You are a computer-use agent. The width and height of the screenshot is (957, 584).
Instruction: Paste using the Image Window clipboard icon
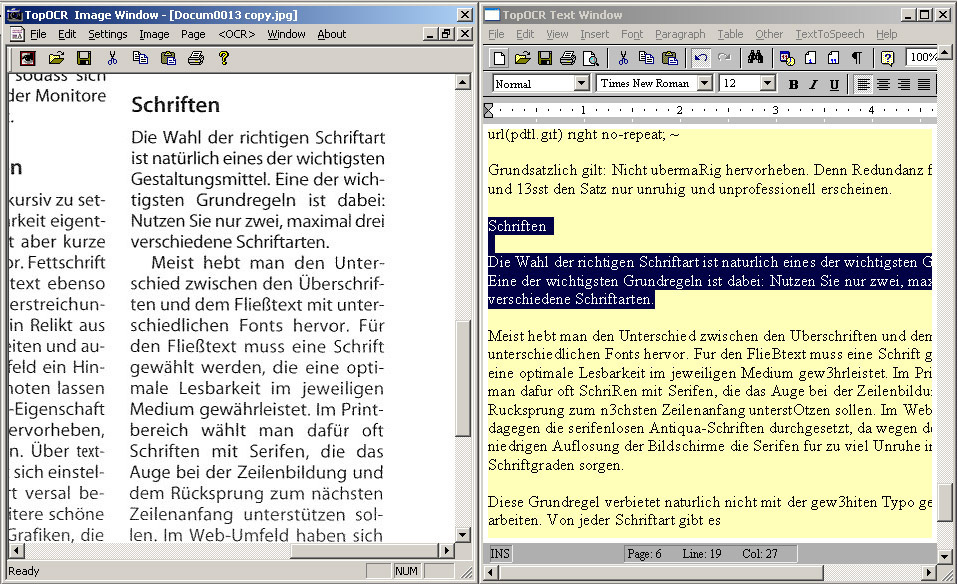click(x=168, y=58)
